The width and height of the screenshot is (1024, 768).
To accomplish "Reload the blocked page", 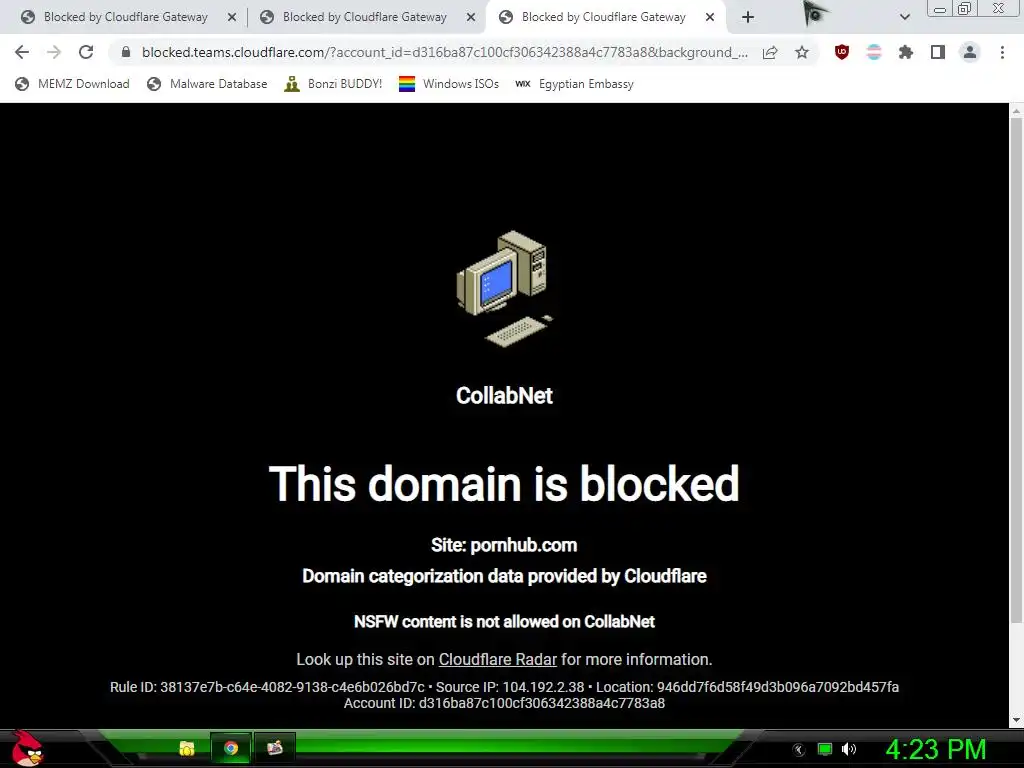I will point(86,52).
